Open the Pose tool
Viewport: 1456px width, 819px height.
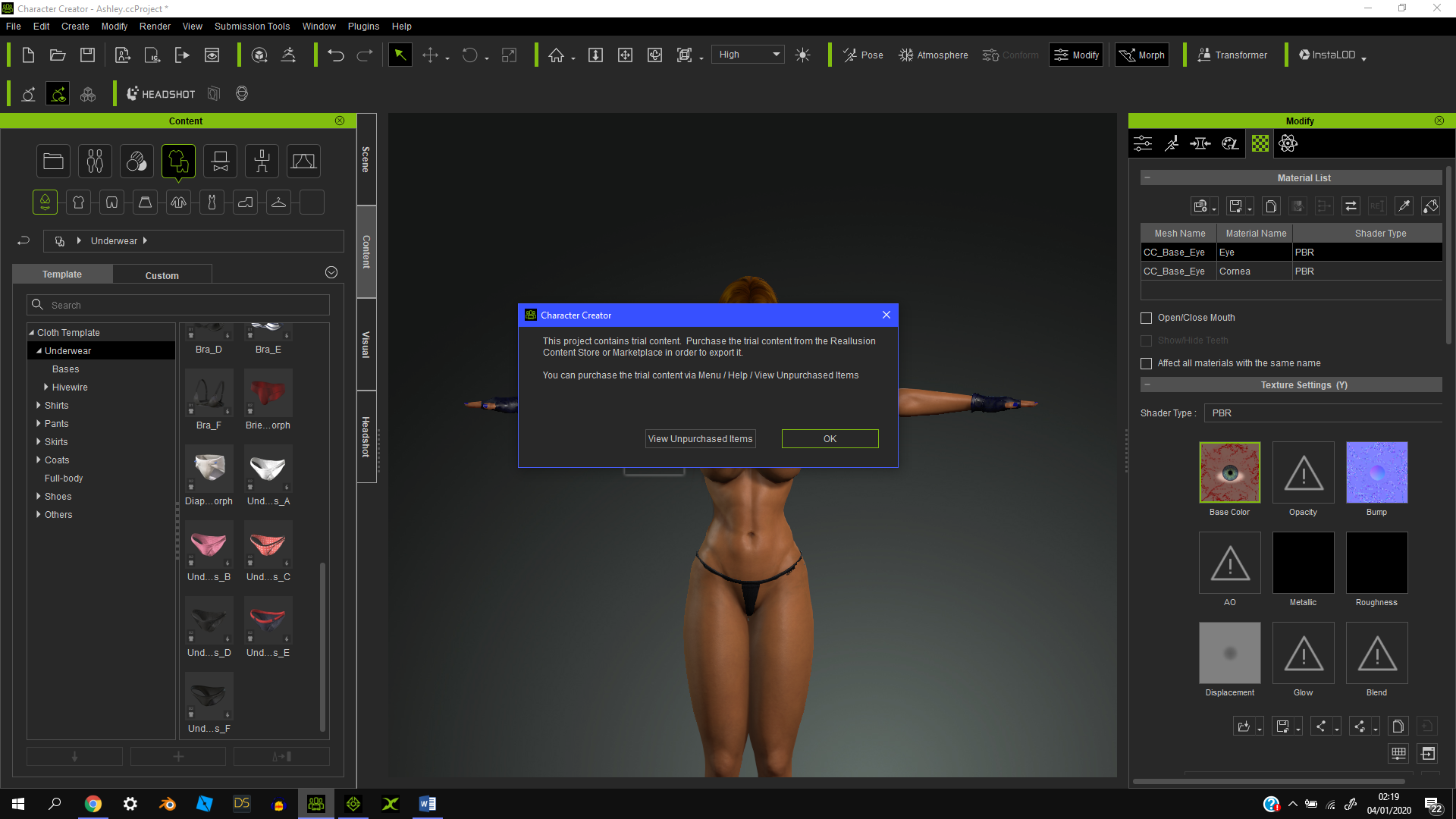click(x=863, y=55)
